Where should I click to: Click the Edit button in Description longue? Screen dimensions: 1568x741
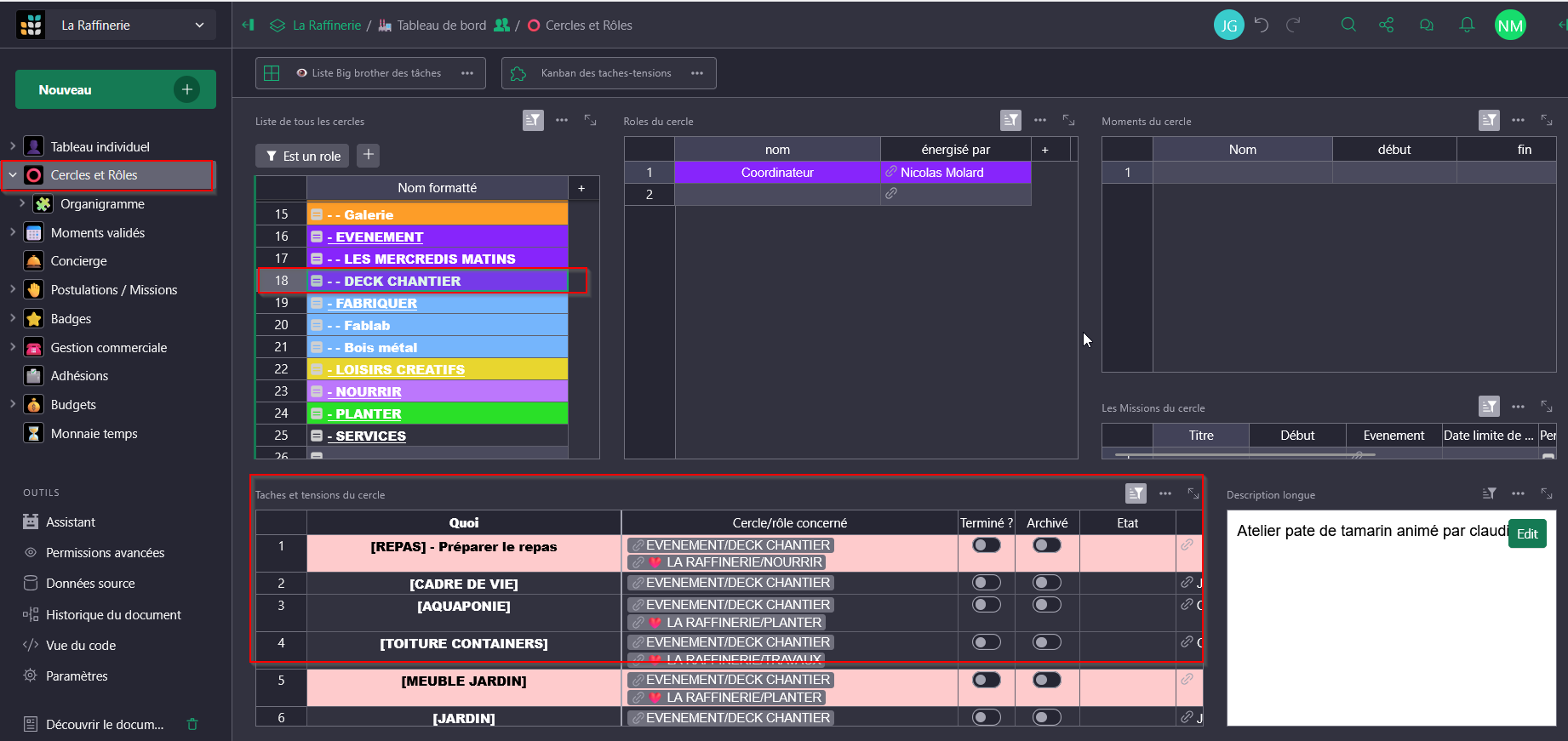1527,534
